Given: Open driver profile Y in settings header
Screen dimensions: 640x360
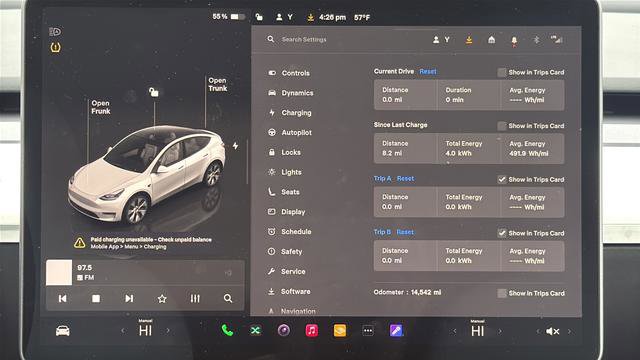Looking at the screenshot, I should pyautogui.click(x=441, y=40).
